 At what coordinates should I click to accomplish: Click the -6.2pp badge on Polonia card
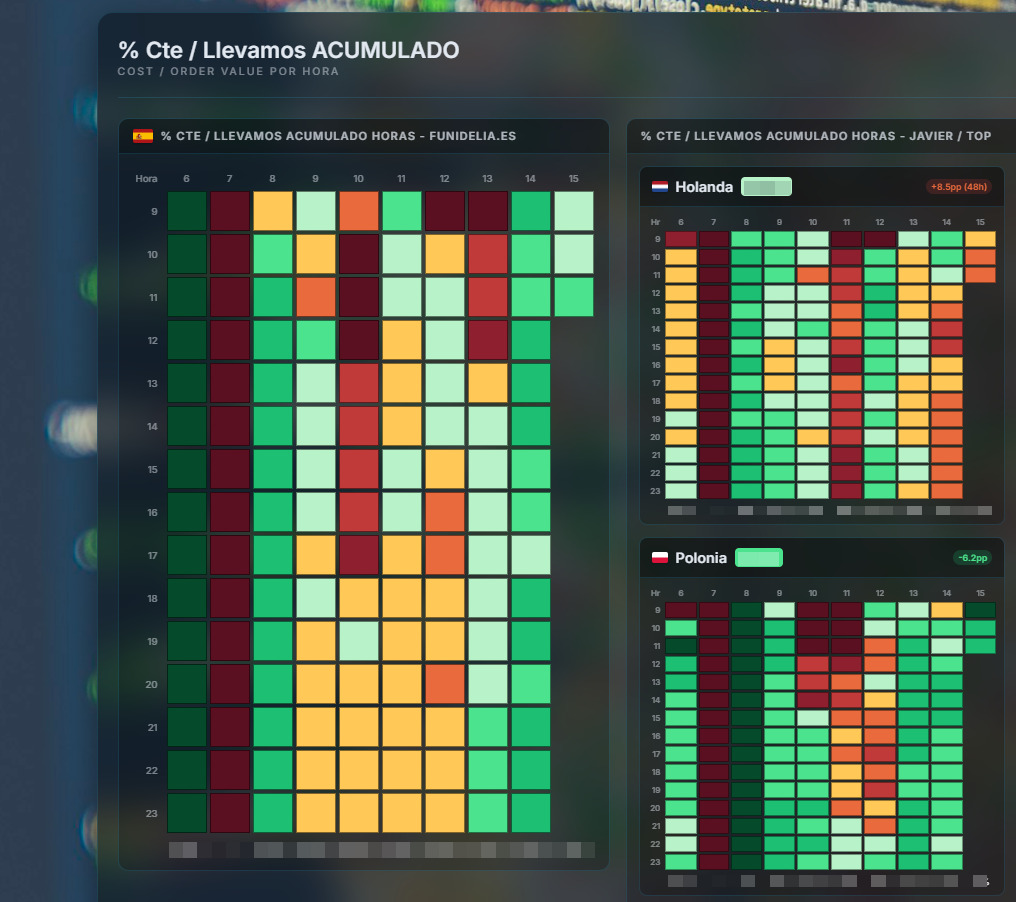point(972,558)
